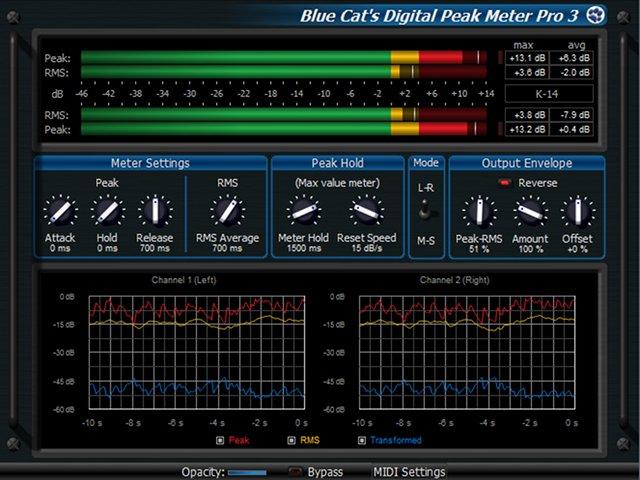Click the top Peak clip indicator LED

pos(500,58)
